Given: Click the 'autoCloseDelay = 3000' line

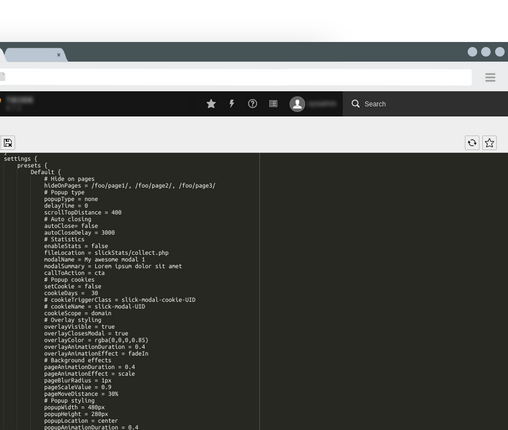Looking at the screenshot, I should [x=79, y=233].
